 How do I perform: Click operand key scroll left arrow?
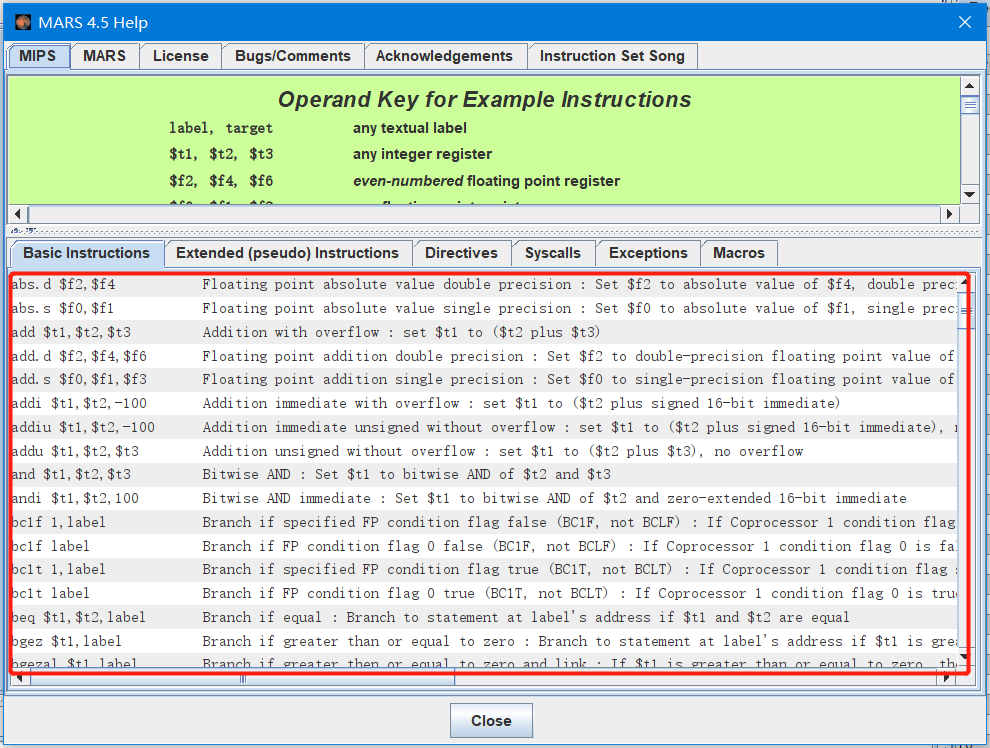(18, 214)
